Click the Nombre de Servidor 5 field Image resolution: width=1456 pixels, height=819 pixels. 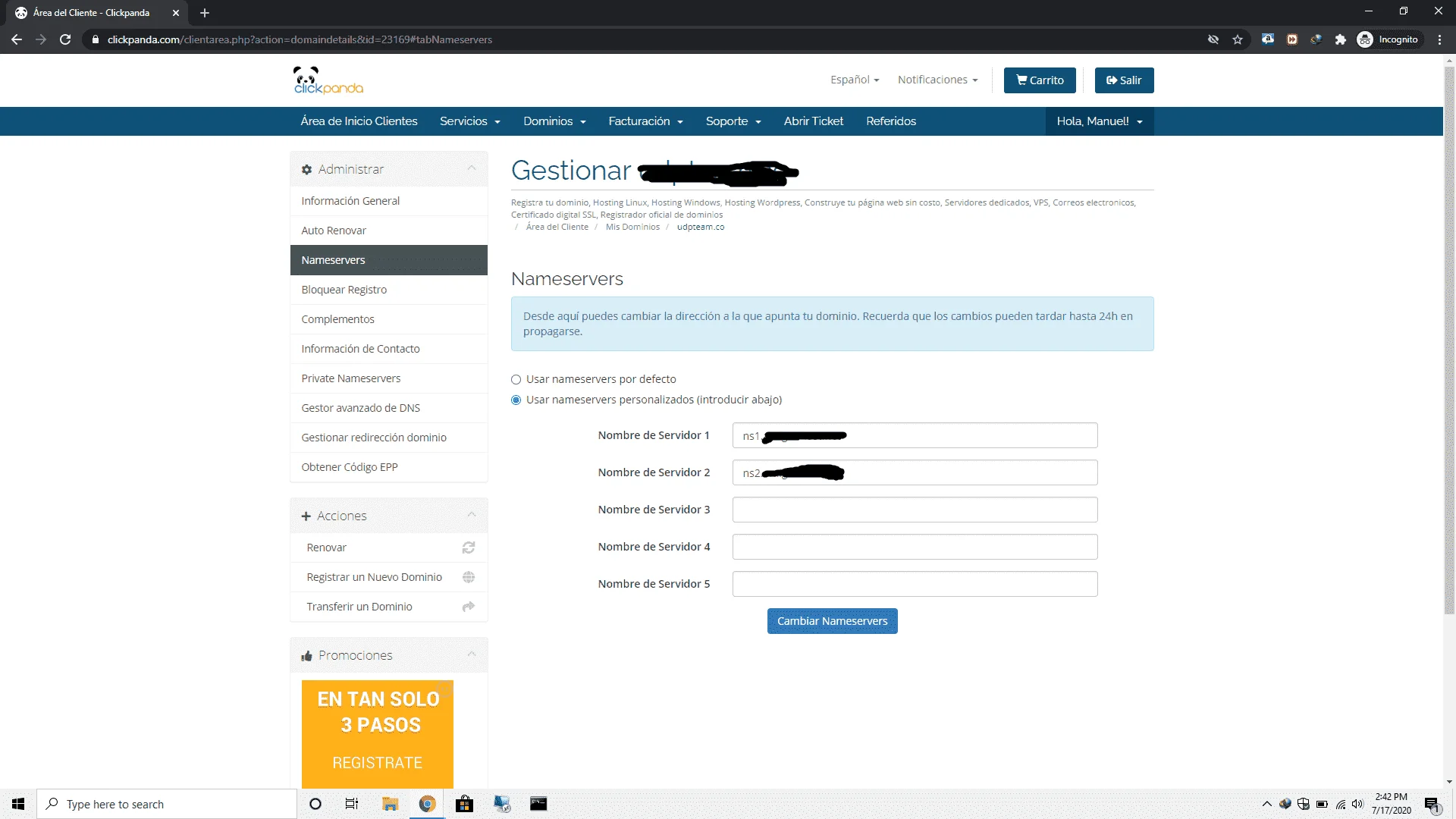click(915, 584)
